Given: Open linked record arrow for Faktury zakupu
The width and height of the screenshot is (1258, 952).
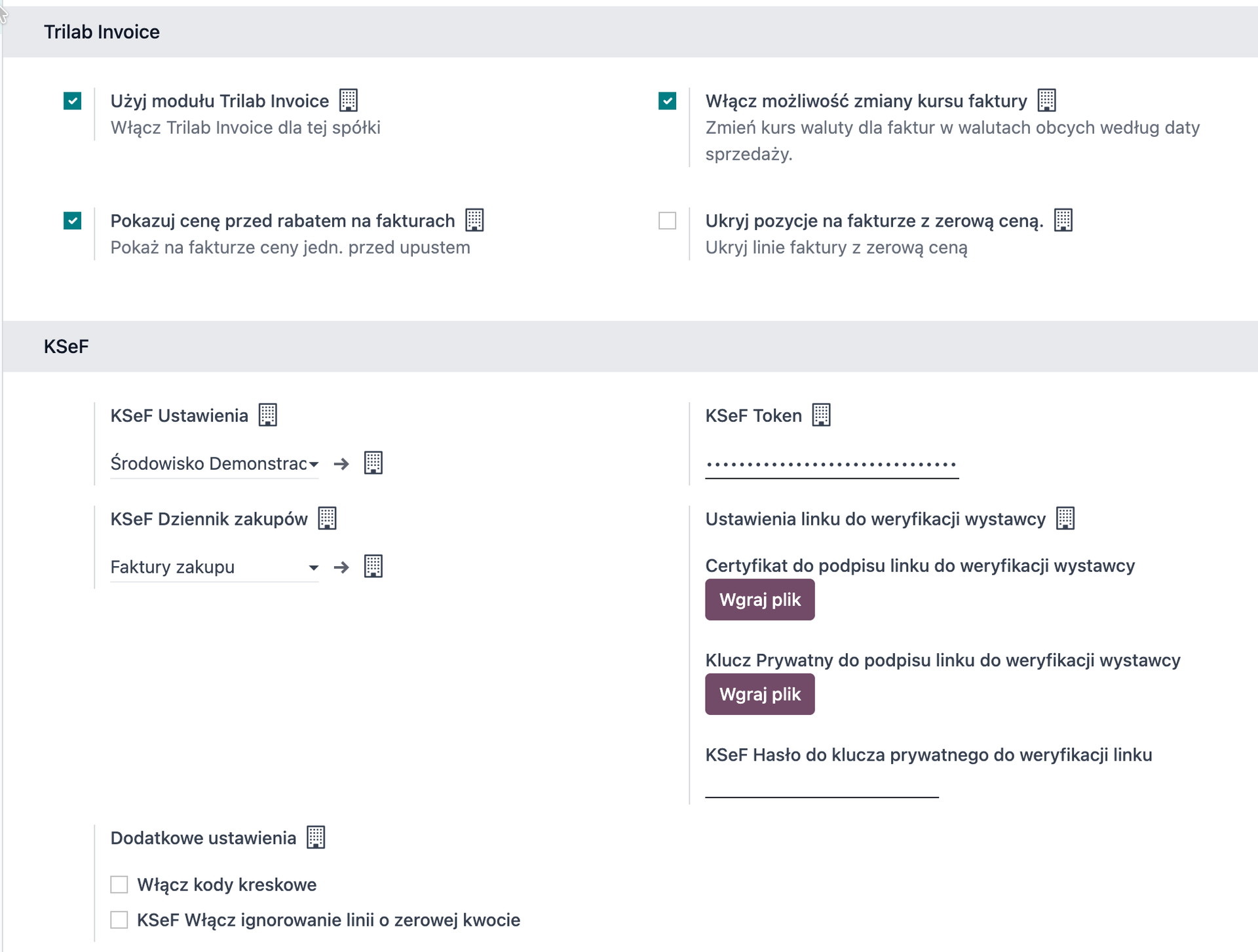Looking at the screenshot, I should pyautogui.click(x=341, y=567).
